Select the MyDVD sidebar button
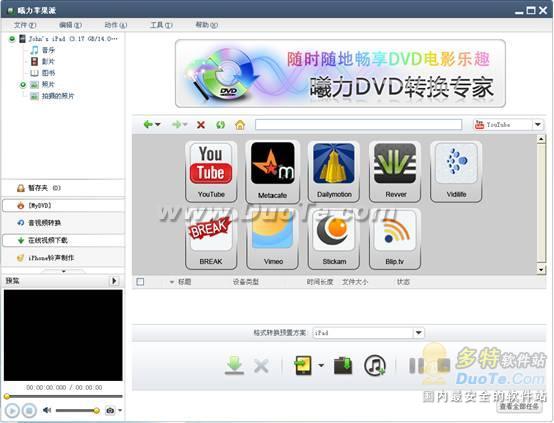 point(64,205)
